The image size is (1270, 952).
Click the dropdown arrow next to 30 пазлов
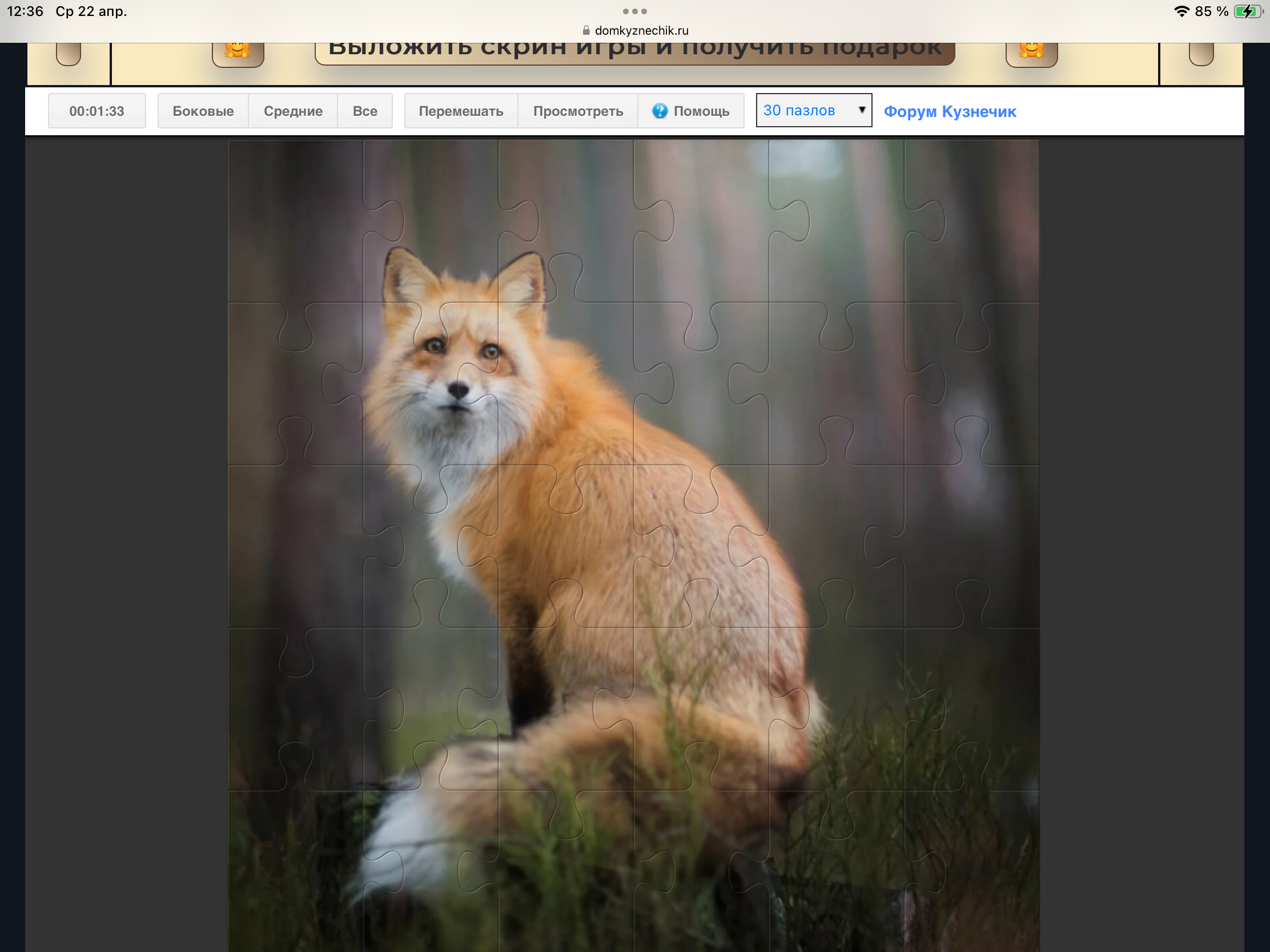[861, 110]
